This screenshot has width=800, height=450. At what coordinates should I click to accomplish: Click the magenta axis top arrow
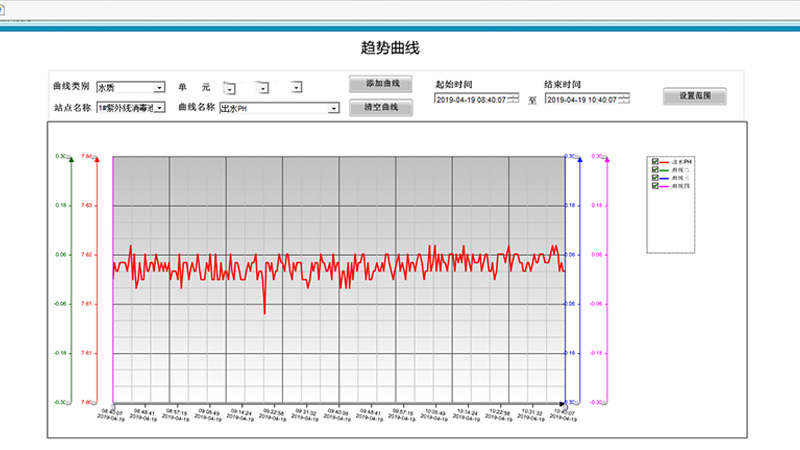[x=606, y=158]
